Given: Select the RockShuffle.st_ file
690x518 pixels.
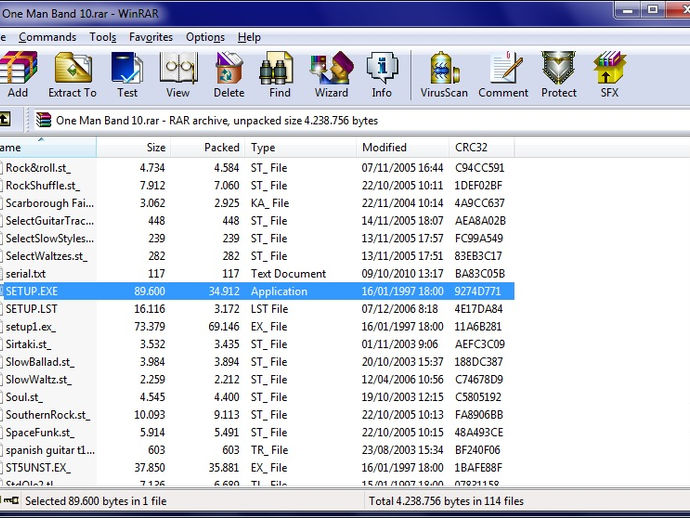Looking at the screenshot, I should tap(43, 185).
